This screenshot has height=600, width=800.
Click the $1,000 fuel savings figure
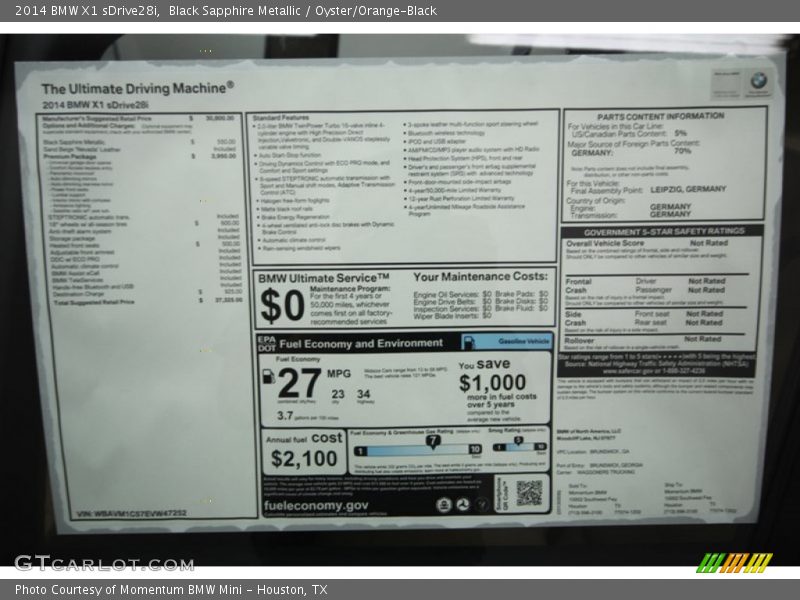tap(492, 382)
